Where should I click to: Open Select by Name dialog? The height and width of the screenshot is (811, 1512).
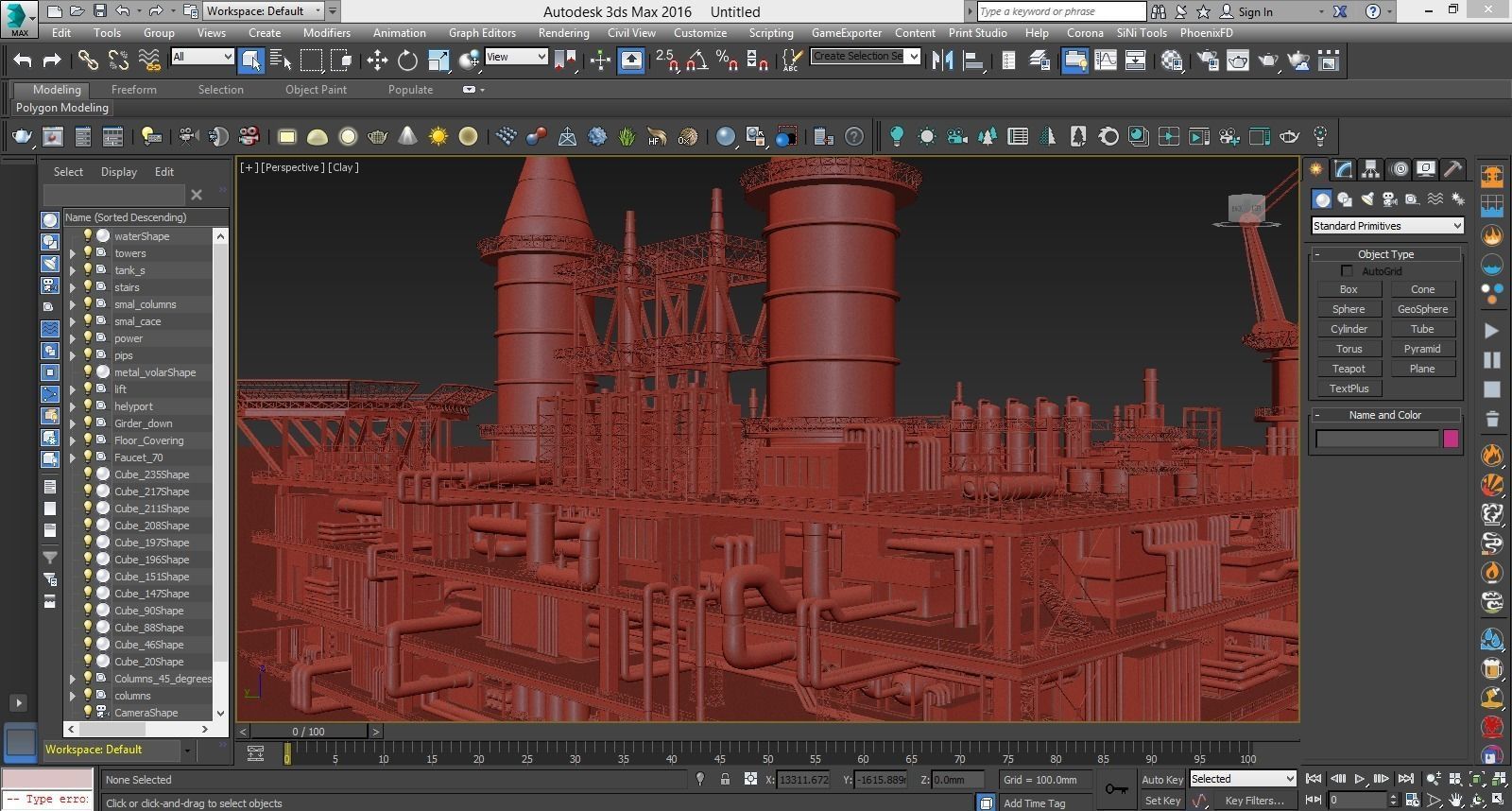pyautogui.click(x=281, y=60)
